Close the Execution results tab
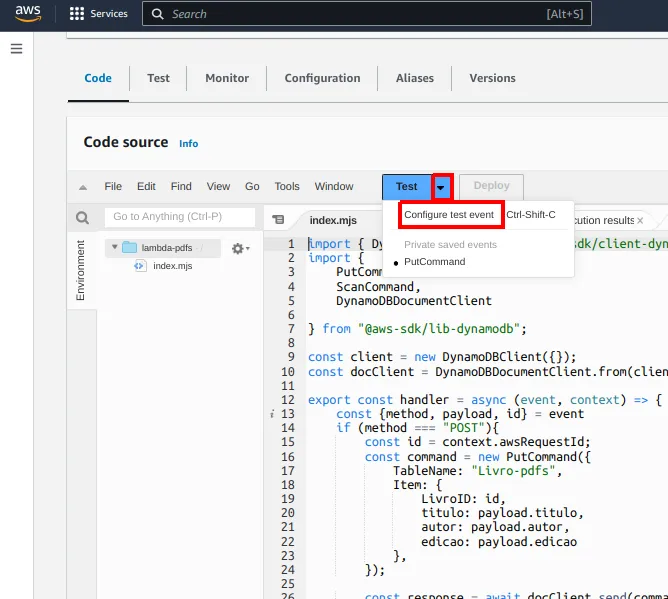 pos(640,220)
